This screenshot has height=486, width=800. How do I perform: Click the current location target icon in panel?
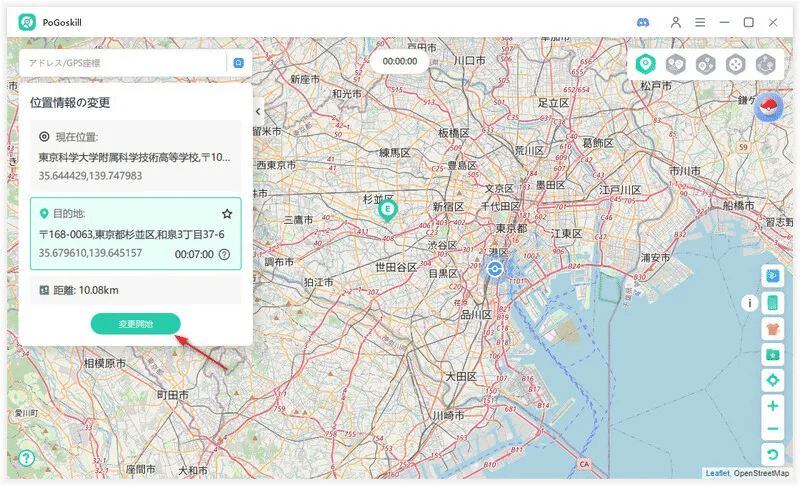click(44, 136)
